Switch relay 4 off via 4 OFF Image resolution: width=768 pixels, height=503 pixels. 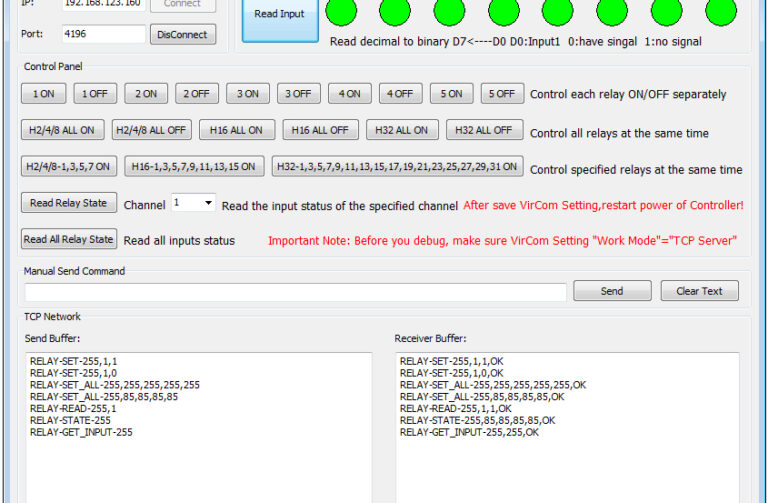[x=401, y=94]
